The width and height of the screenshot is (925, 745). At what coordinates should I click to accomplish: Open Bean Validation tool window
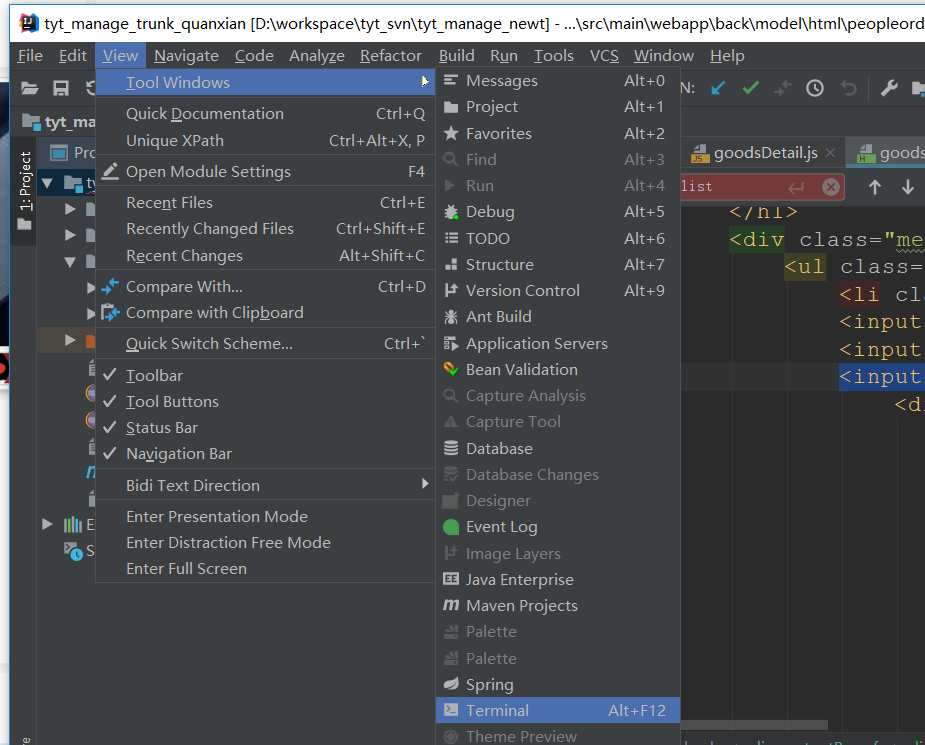click(557, 369)
